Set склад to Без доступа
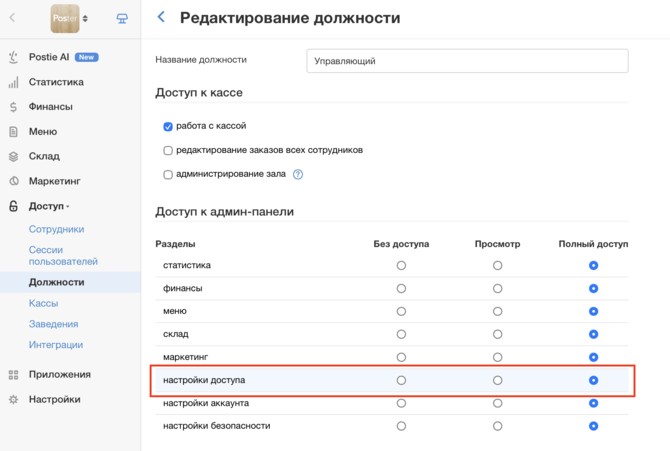 (x=401, y=334)
